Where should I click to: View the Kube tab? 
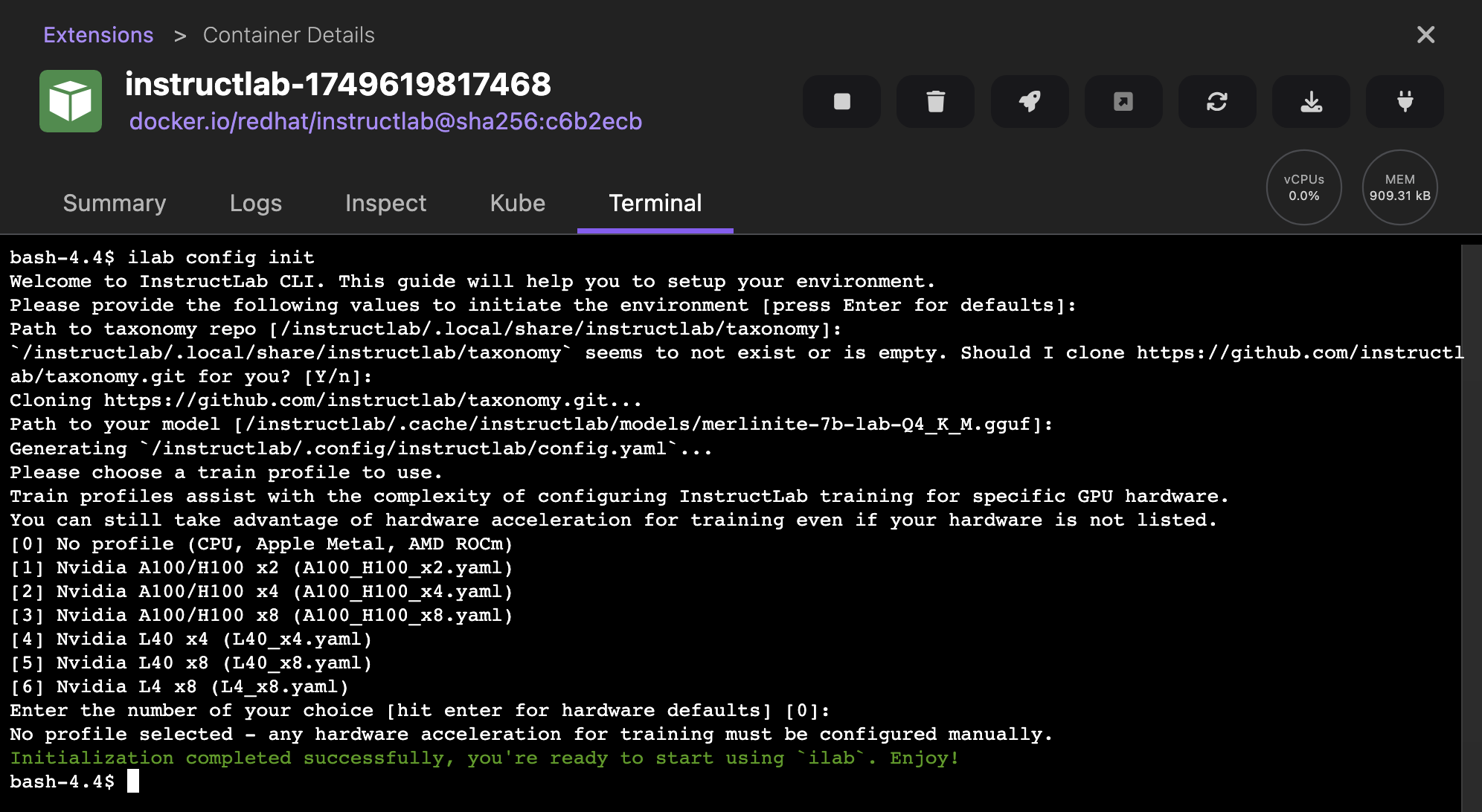518,203
